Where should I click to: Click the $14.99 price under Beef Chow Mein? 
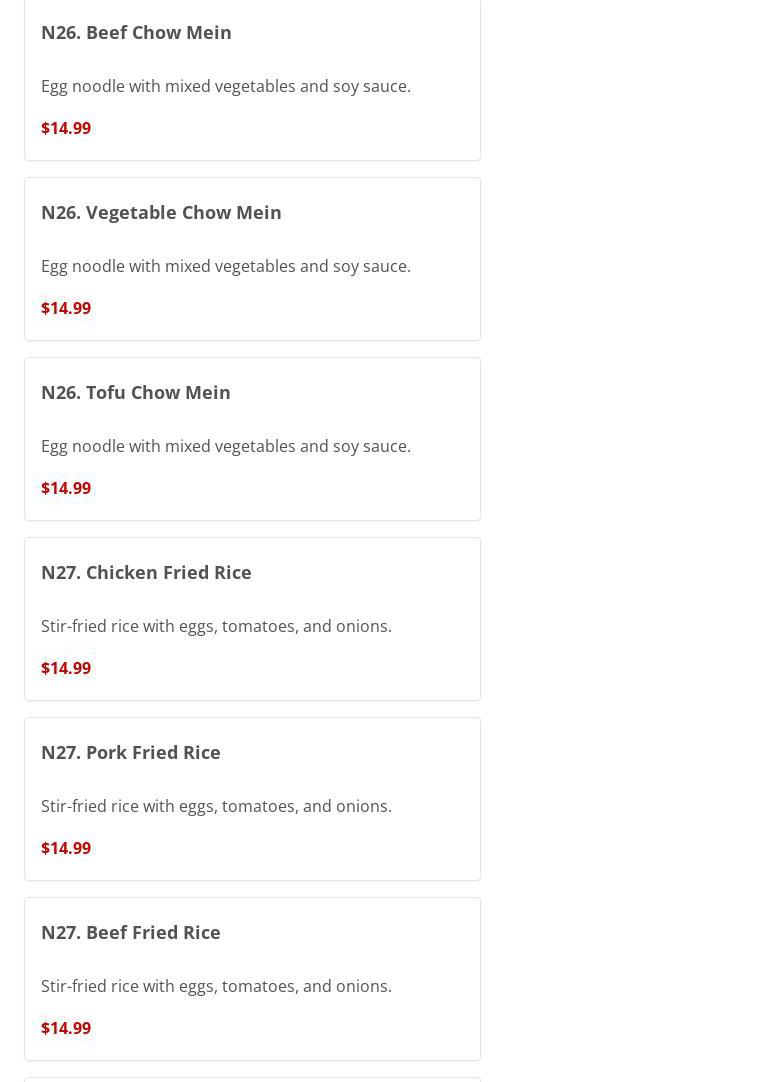click(x=66, y=128)
